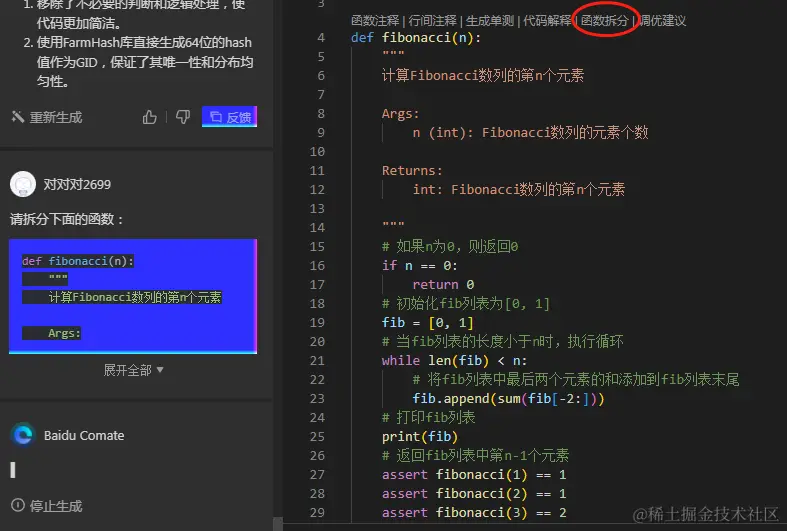Expand the code snippet with 展开全部
The height and width of the screenshot is (531, 787).
pyautogui.click(x=133, y=370)
